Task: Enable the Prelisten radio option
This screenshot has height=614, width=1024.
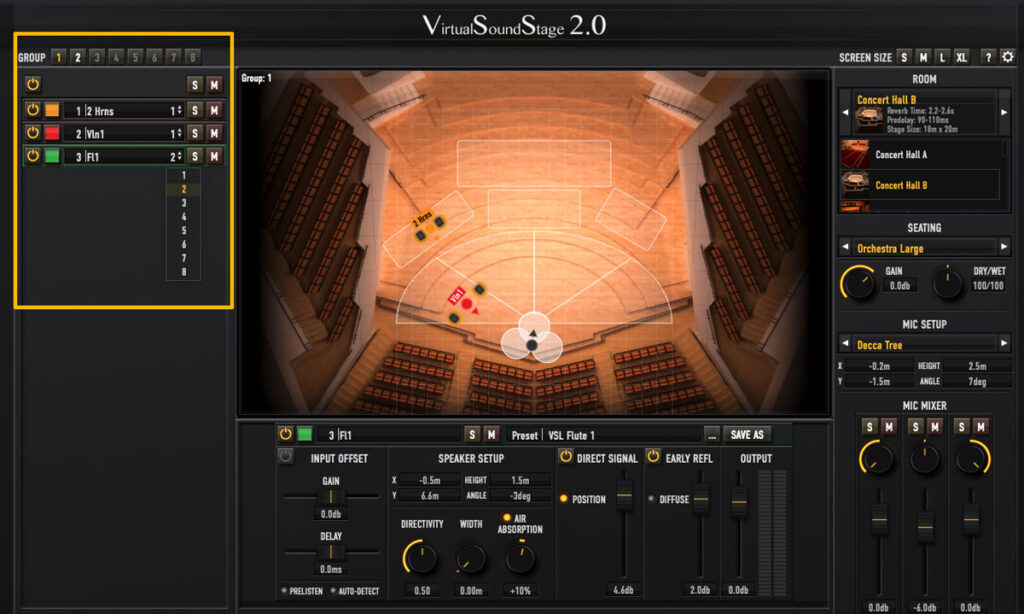Action: click(285, 591)
